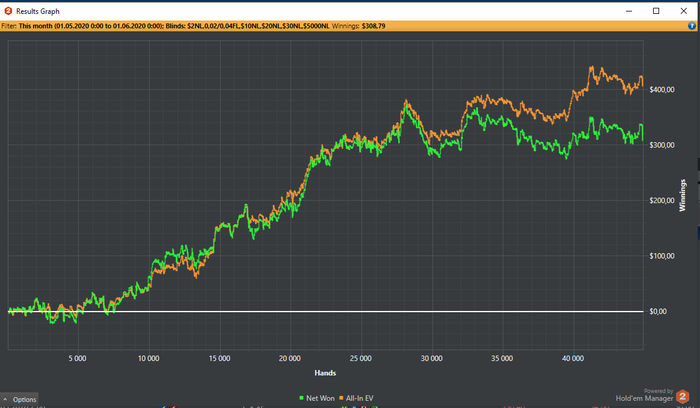Click the $400,00 axis label

click(x=662, y=90)
